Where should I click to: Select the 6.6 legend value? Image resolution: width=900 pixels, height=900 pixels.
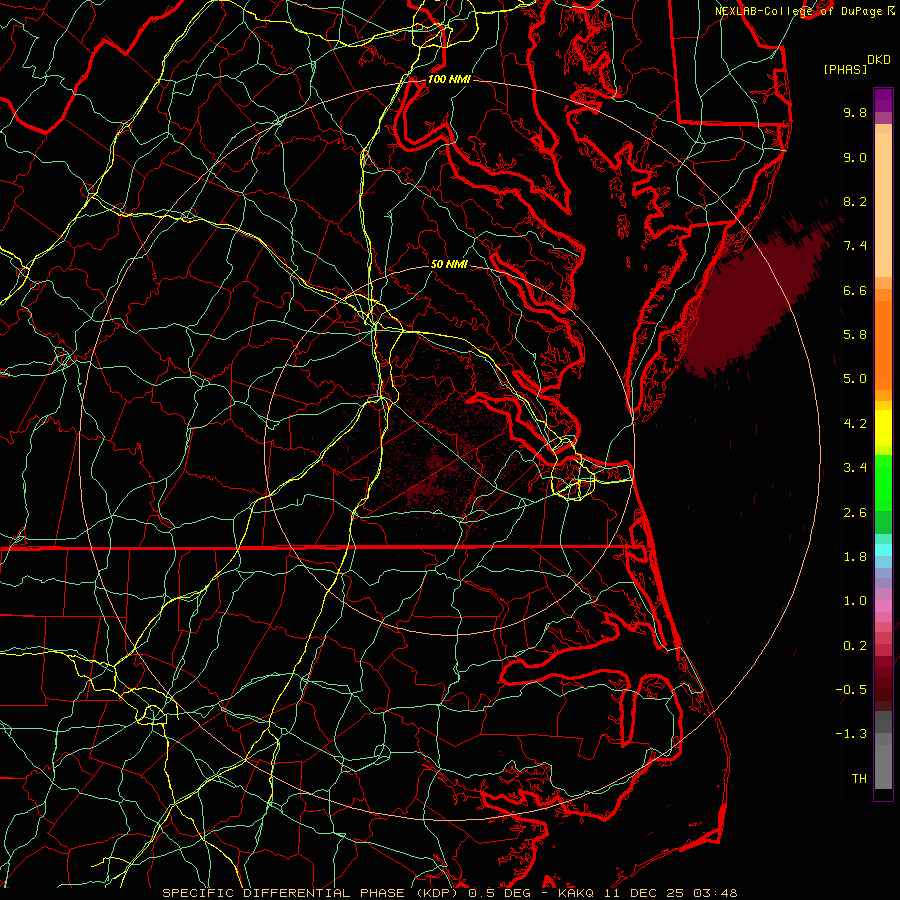pyautogui.click(x=855, y=290)
